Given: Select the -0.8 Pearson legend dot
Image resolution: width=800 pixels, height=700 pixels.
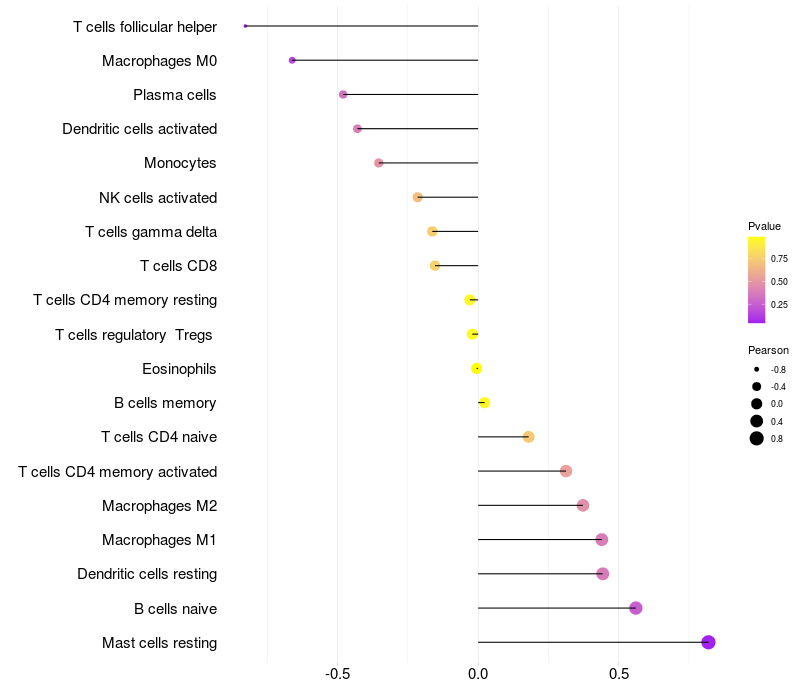Looking at the screenshot, I should point(757,369).
